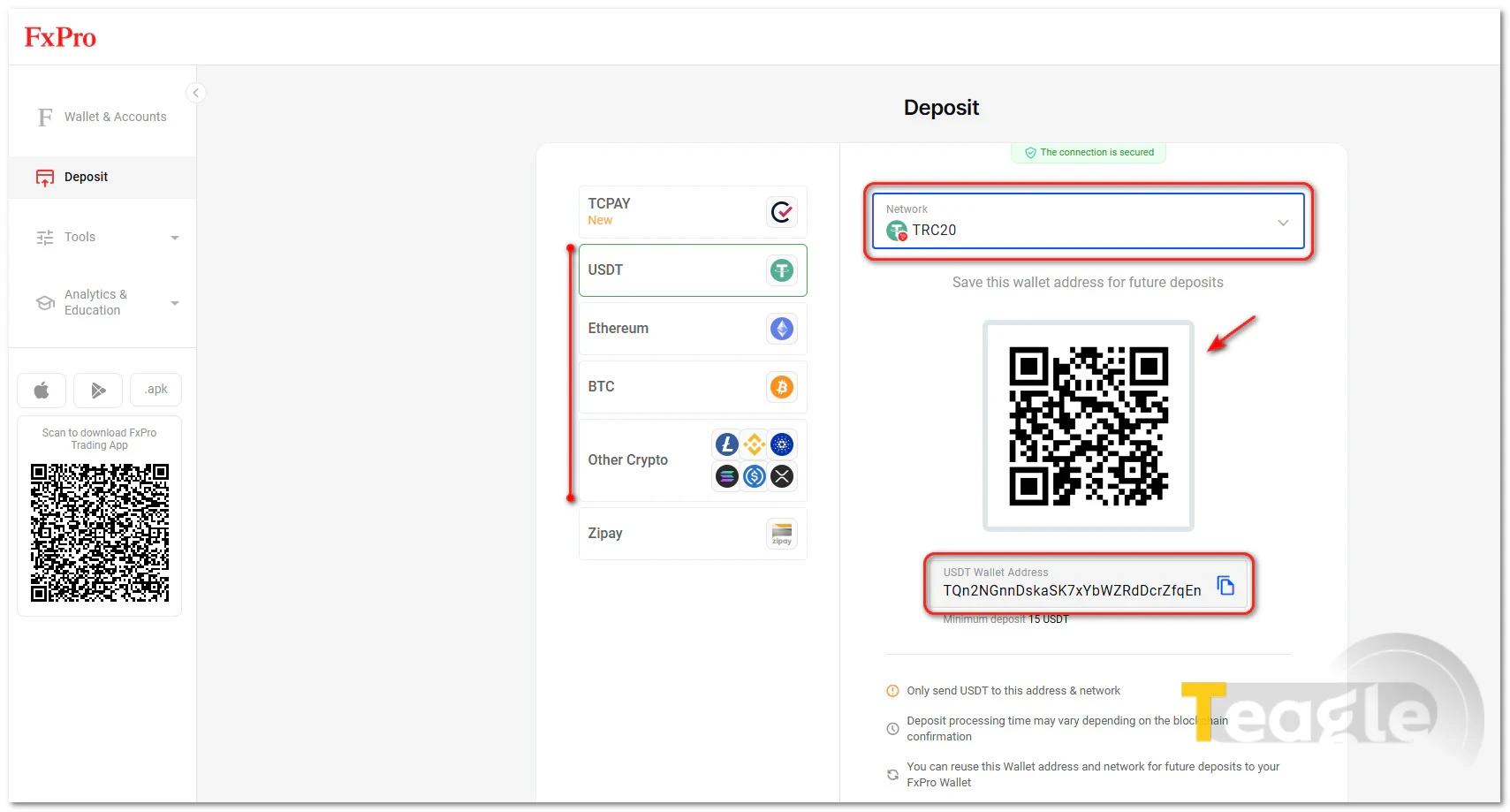Click the FxPro logo
Viewport: 1510px width, 812px height.
tap(60, 37)
